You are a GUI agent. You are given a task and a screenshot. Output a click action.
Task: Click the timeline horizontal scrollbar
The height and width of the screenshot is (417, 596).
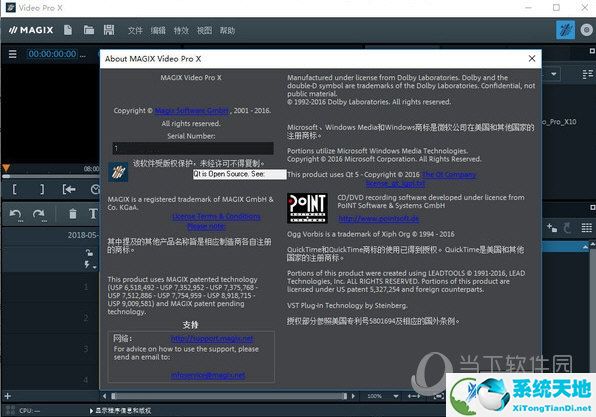tap(228, 396)
